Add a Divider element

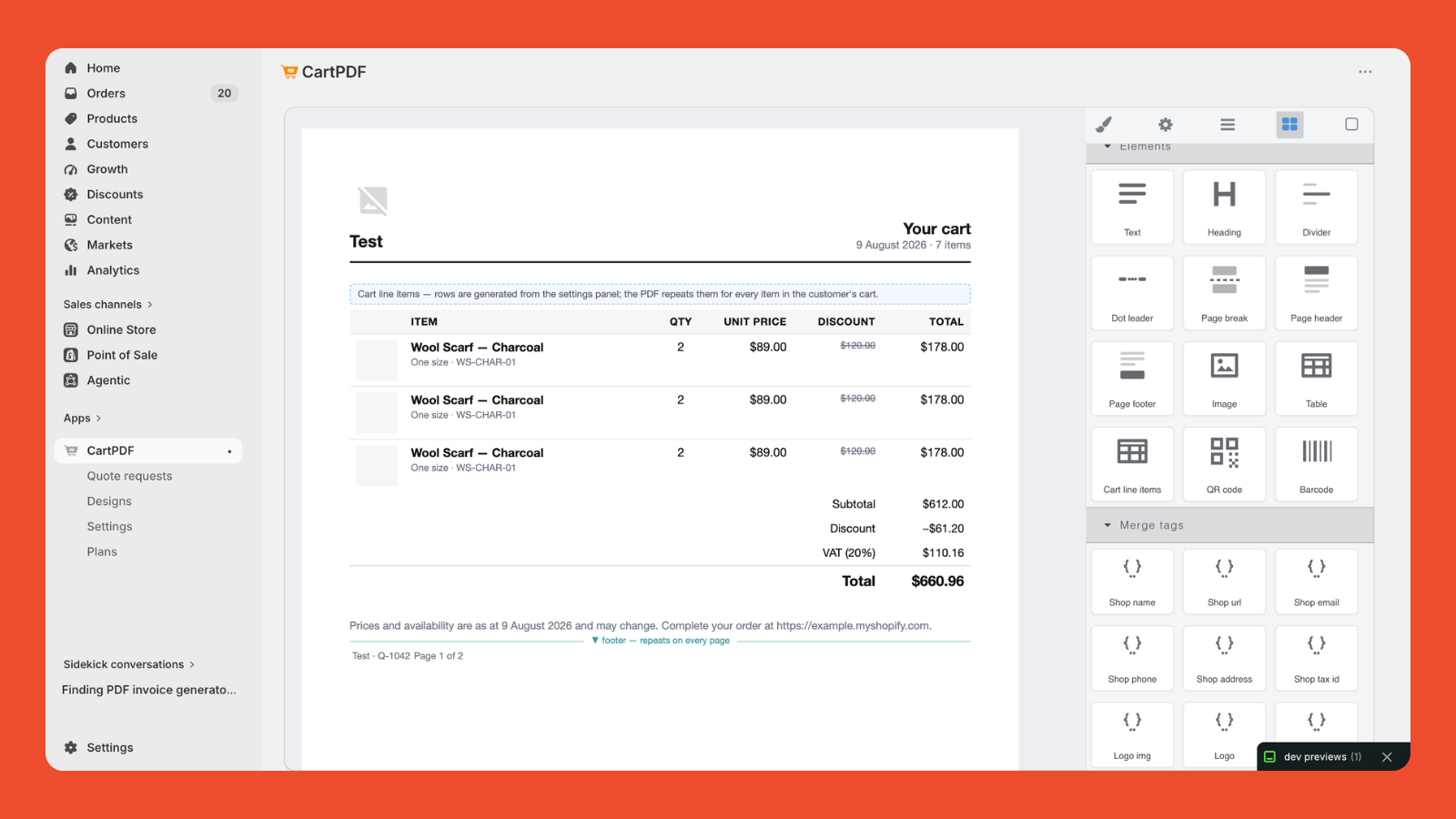coord(1316,207)
